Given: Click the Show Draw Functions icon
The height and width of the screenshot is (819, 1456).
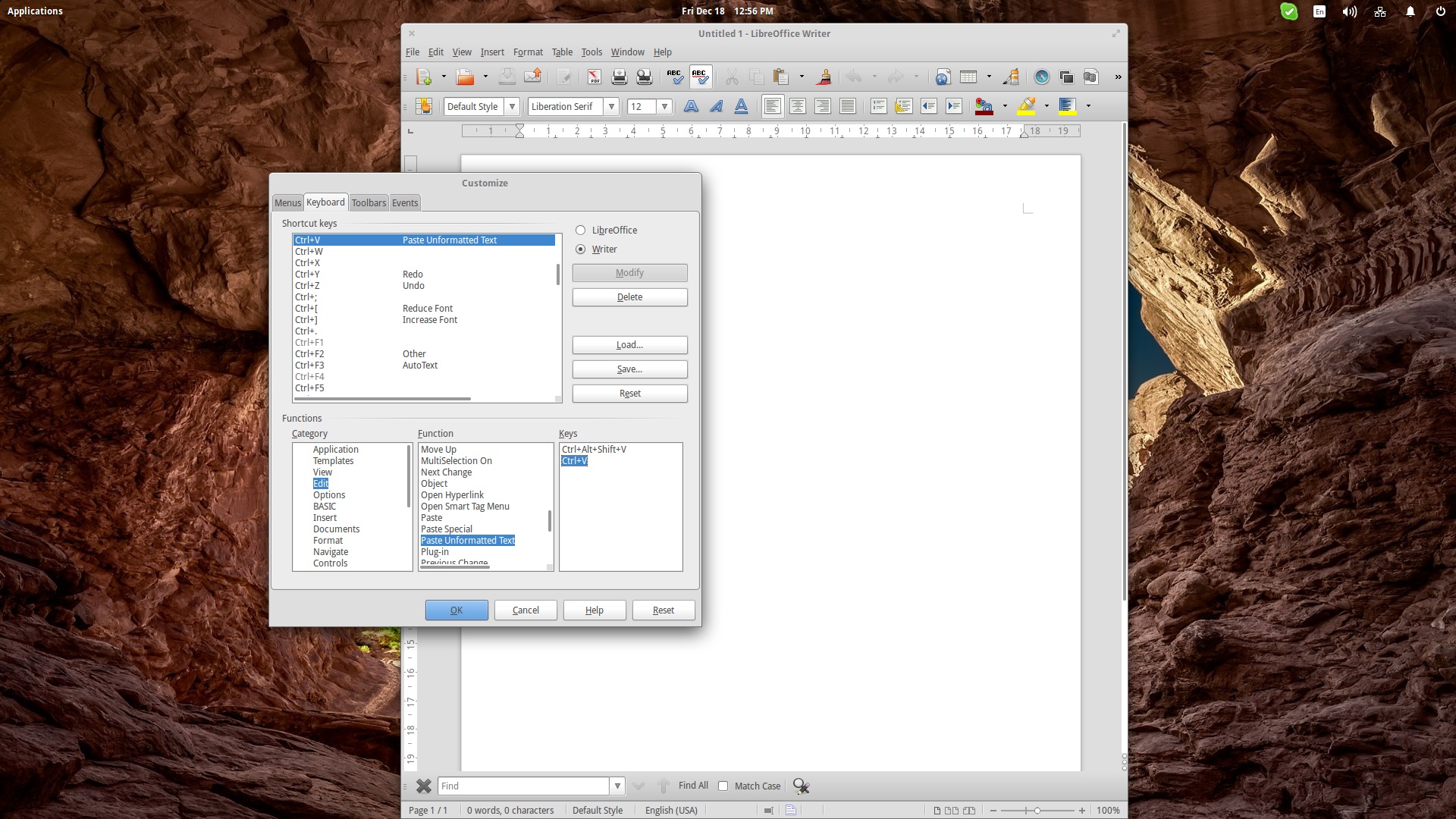Looking at the screenshot, I should tap(1011, 77).
